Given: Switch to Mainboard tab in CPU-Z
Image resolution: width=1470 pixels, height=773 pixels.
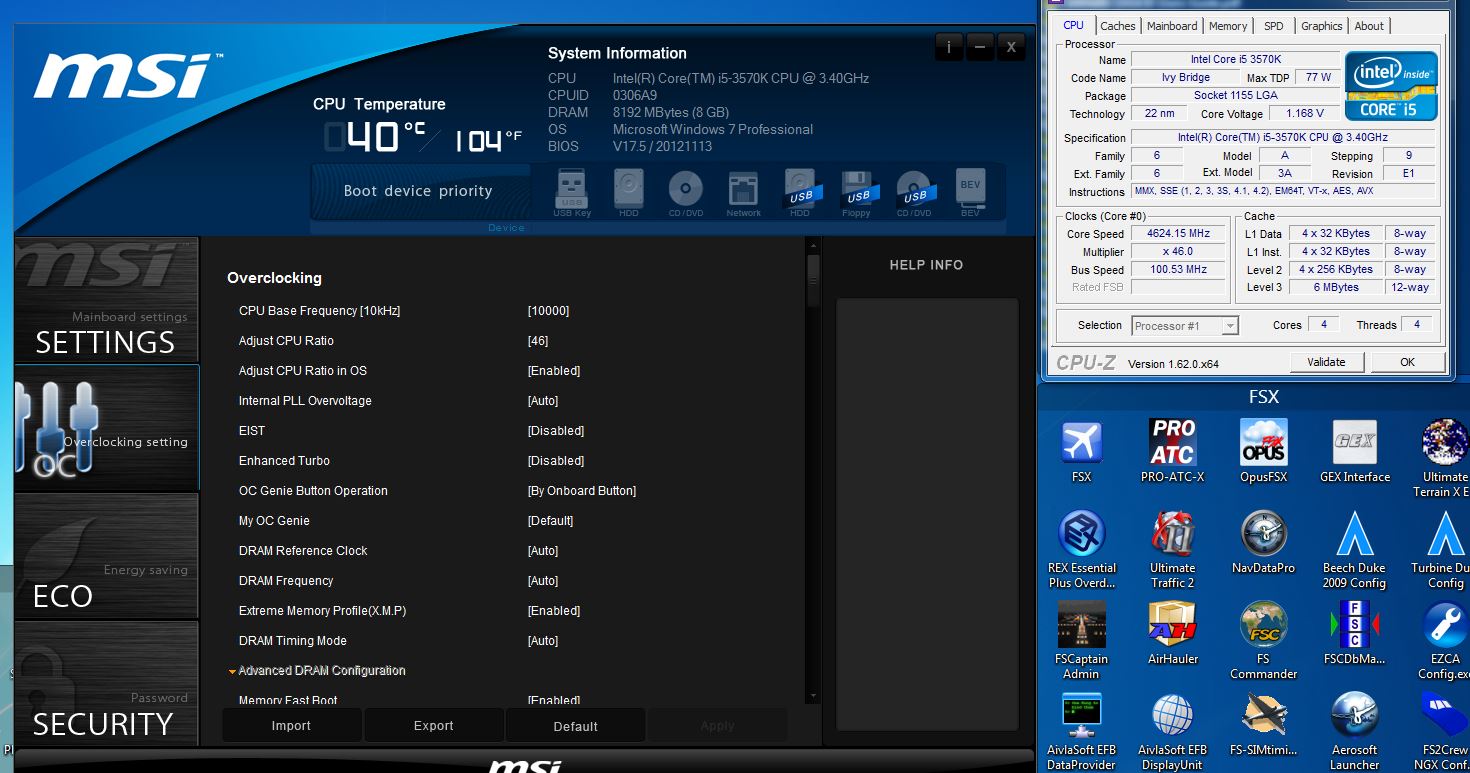Looking at the screenshot, I should [1172, 26].
